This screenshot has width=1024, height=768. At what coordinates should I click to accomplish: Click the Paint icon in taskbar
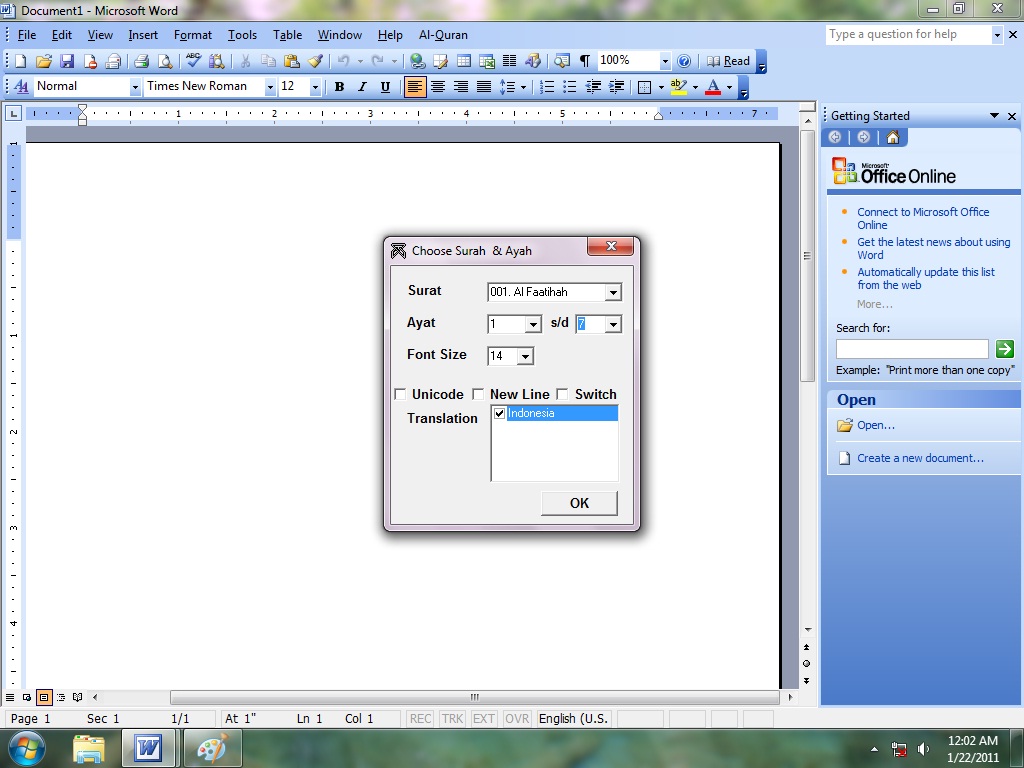click(x=212, y=748)
